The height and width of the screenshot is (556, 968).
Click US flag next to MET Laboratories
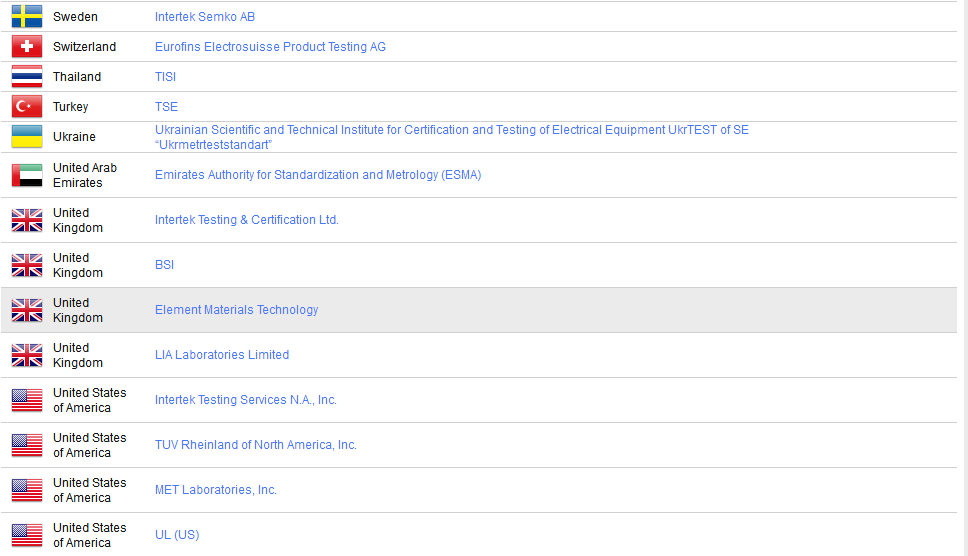(27, 490)
